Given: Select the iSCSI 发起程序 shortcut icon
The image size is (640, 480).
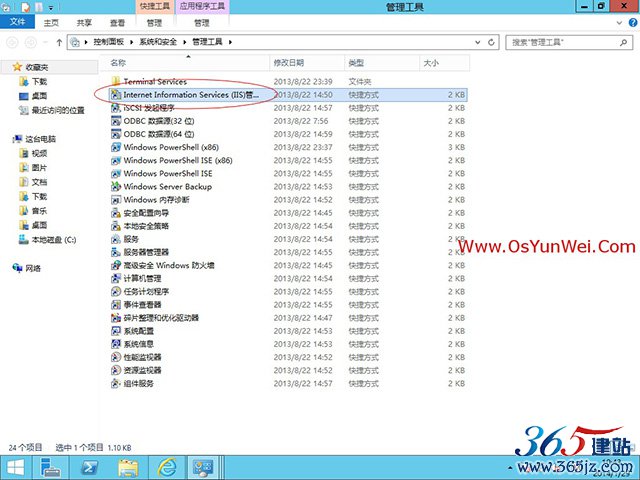Looking at the screenshot, I should click(116, 108).
